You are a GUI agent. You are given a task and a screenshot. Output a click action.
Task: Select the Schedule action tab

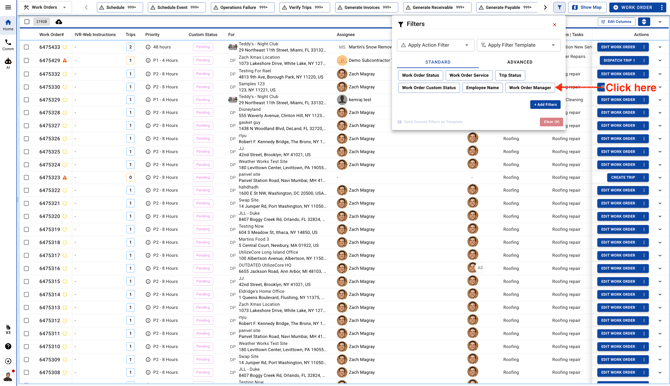pos(119,7)
